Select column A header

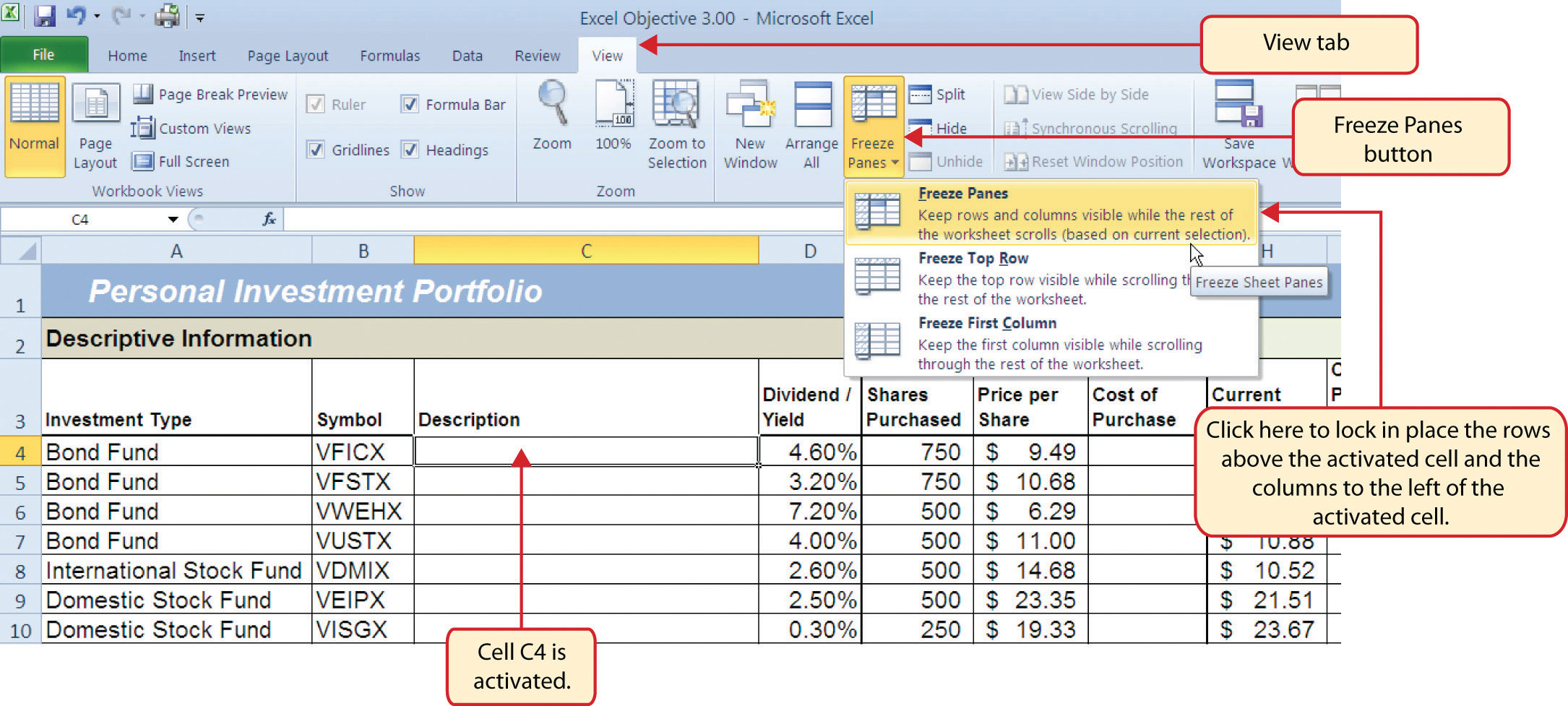[176, 251]
